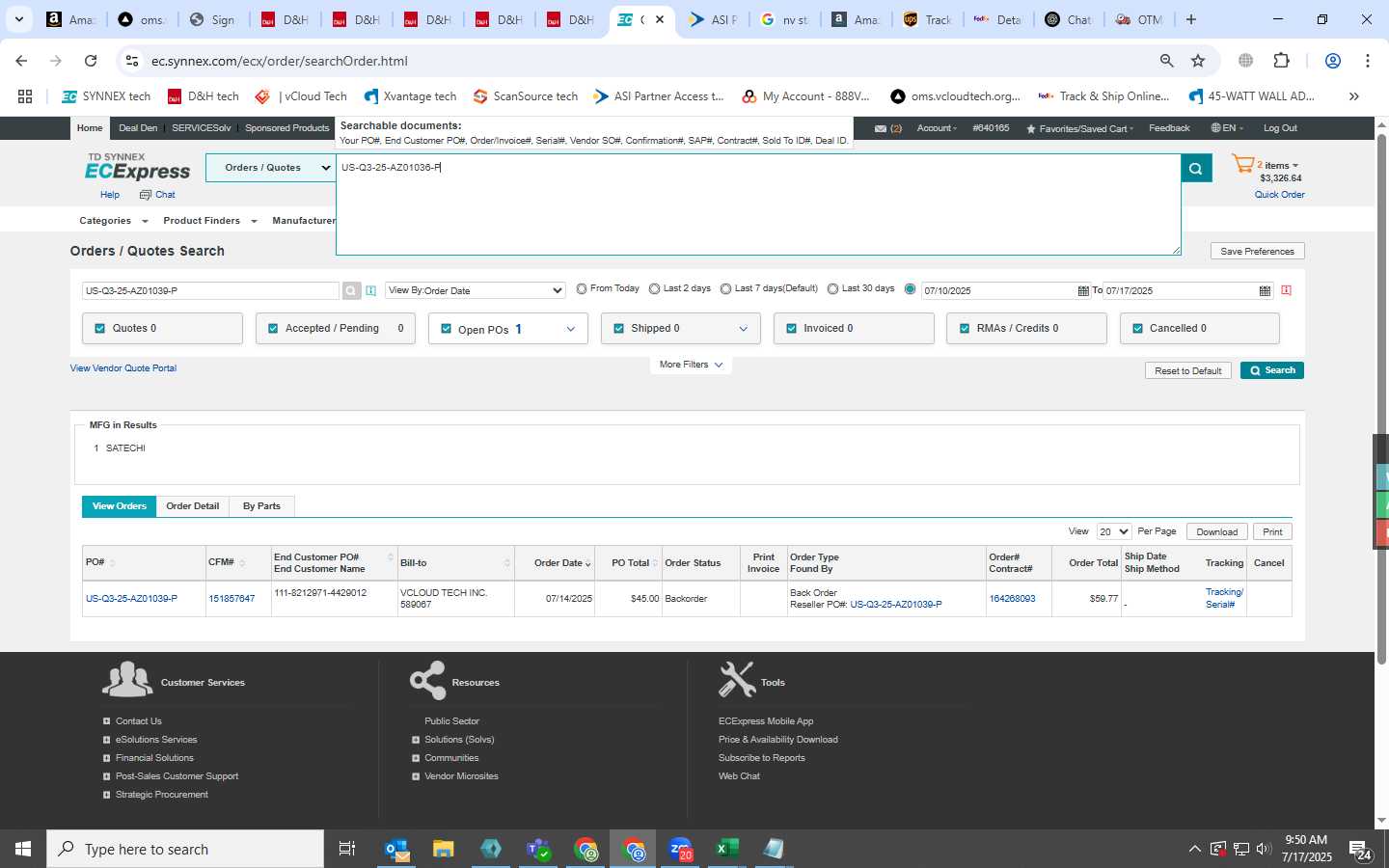Image resolution: width=1389 pixels, height=868 pixels.
Task: Open Product Finders menu
Action: [x=210, y=221]
